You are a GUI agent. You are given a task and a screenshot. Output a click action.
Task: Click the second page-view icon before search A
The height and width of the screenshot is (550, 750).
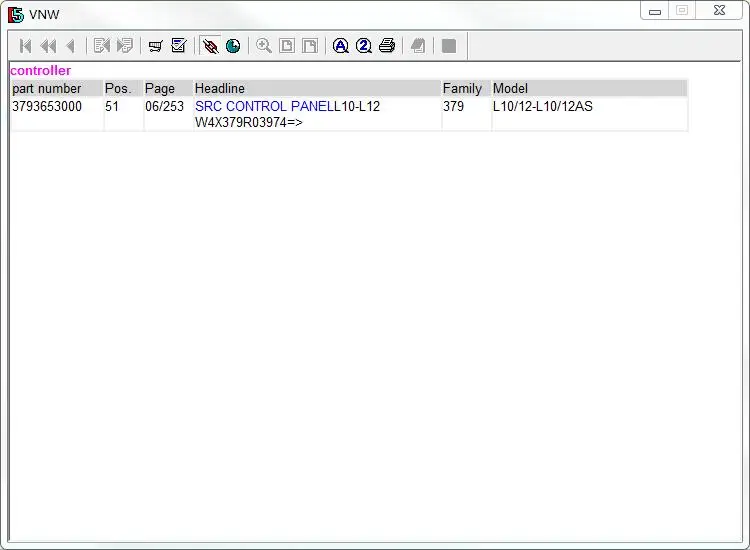310,46
